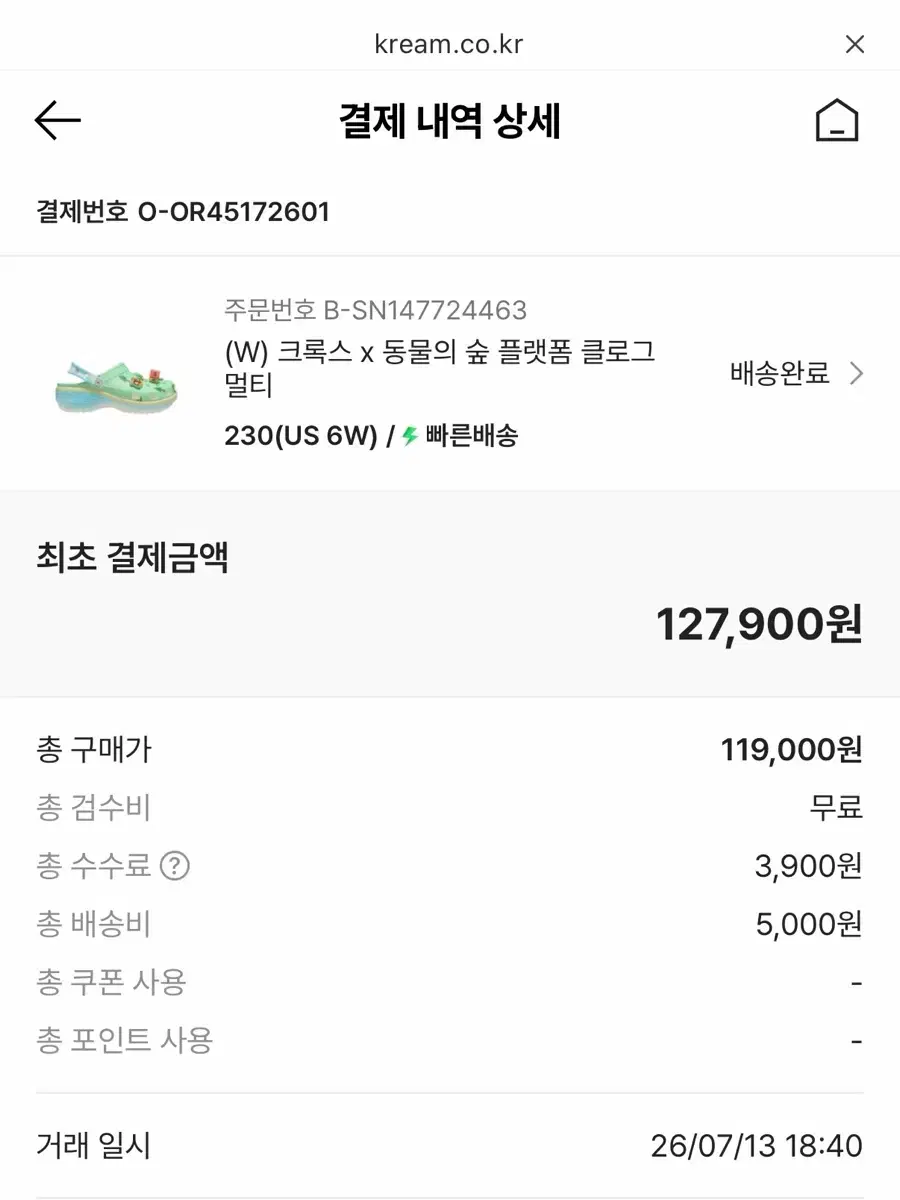
Task: Tap the 총 배송비 5,000원 row
Action: click(449, 924)
